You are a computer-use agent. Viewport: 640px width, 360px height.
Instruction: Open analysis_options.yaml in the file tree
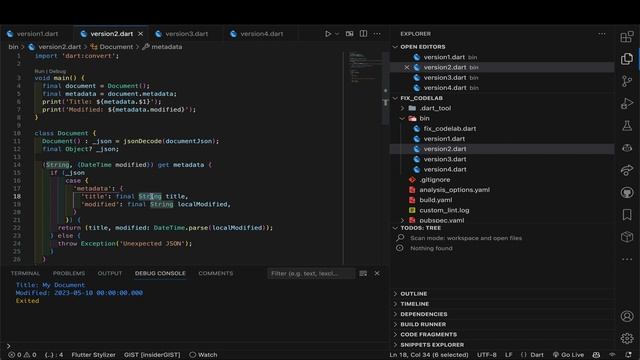tap(454, 190)
